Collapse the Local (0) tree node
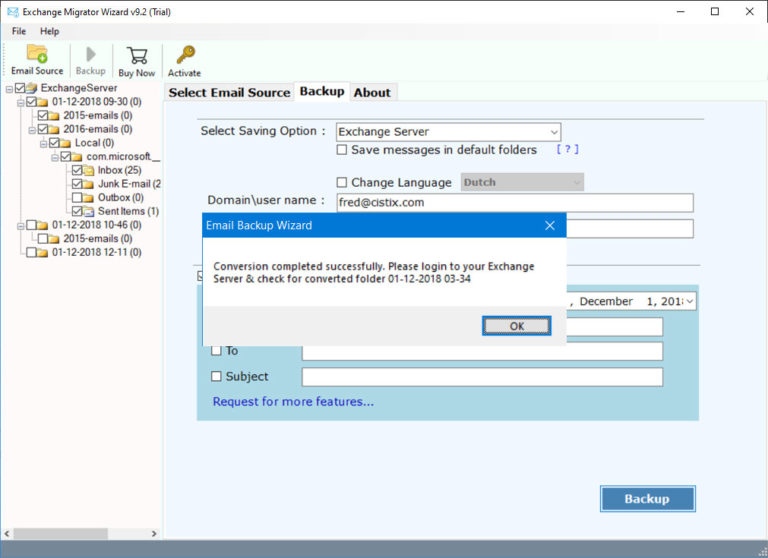Image resolution: width=768 pixels, height=558 pixels. pos(43,144)
